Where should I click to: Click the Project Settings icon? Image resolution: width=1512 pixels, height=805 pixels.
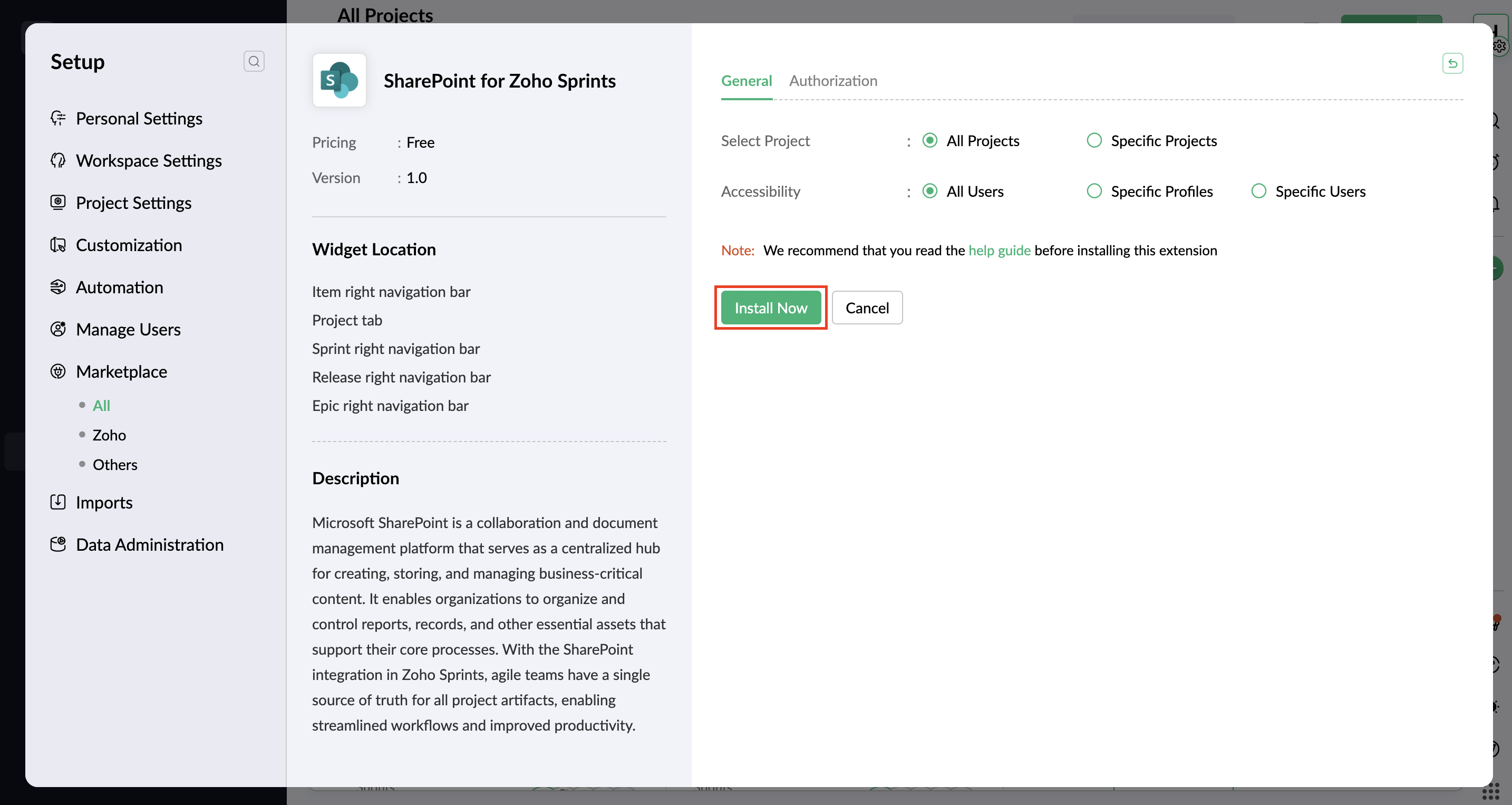[x=57, y=203]
